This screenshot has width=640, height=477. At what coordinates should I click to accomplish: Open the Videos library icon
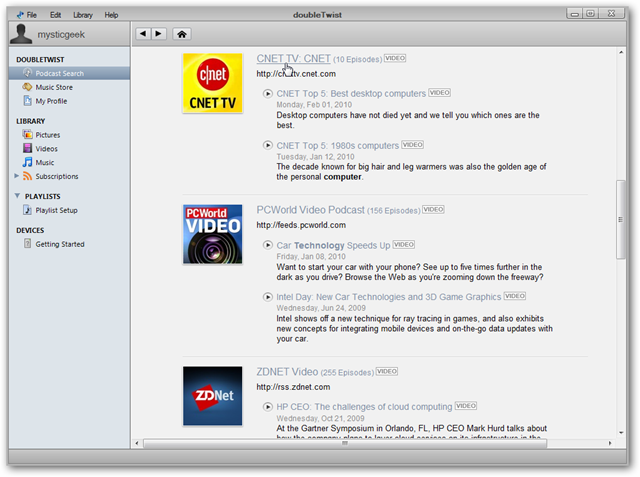coord(27,148)
